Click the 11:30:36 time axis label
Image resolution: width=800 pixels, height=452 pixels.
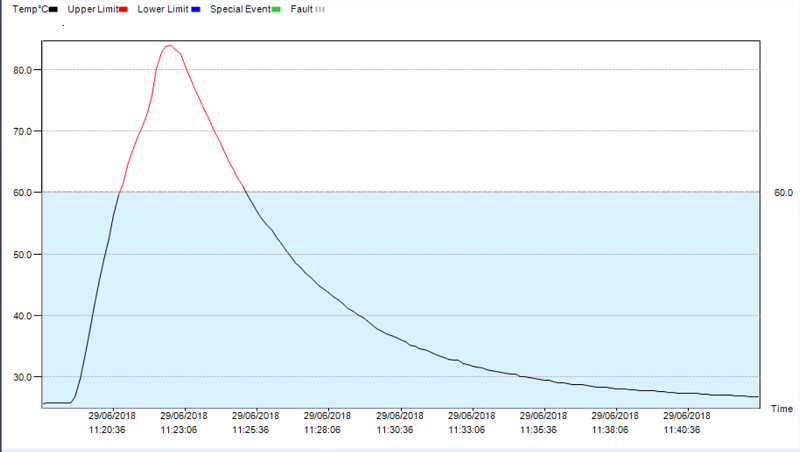(x=395, y=430)
